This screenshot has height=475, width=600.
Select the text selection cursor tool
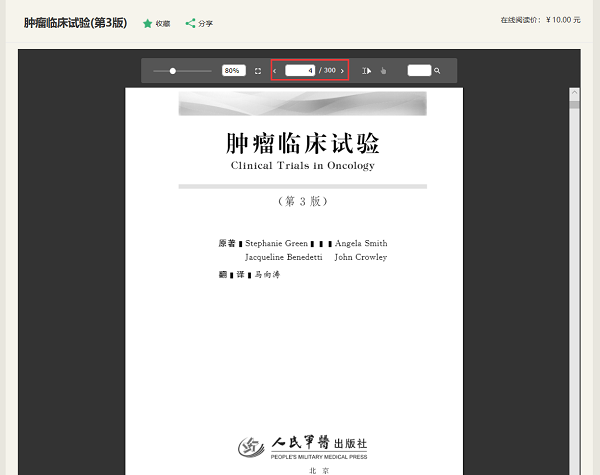[x=367, y=71]
